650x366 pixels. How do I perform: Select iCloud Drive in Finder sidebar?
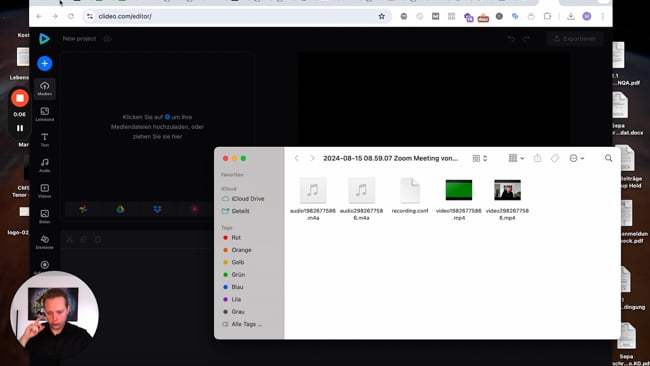[243, 199]
